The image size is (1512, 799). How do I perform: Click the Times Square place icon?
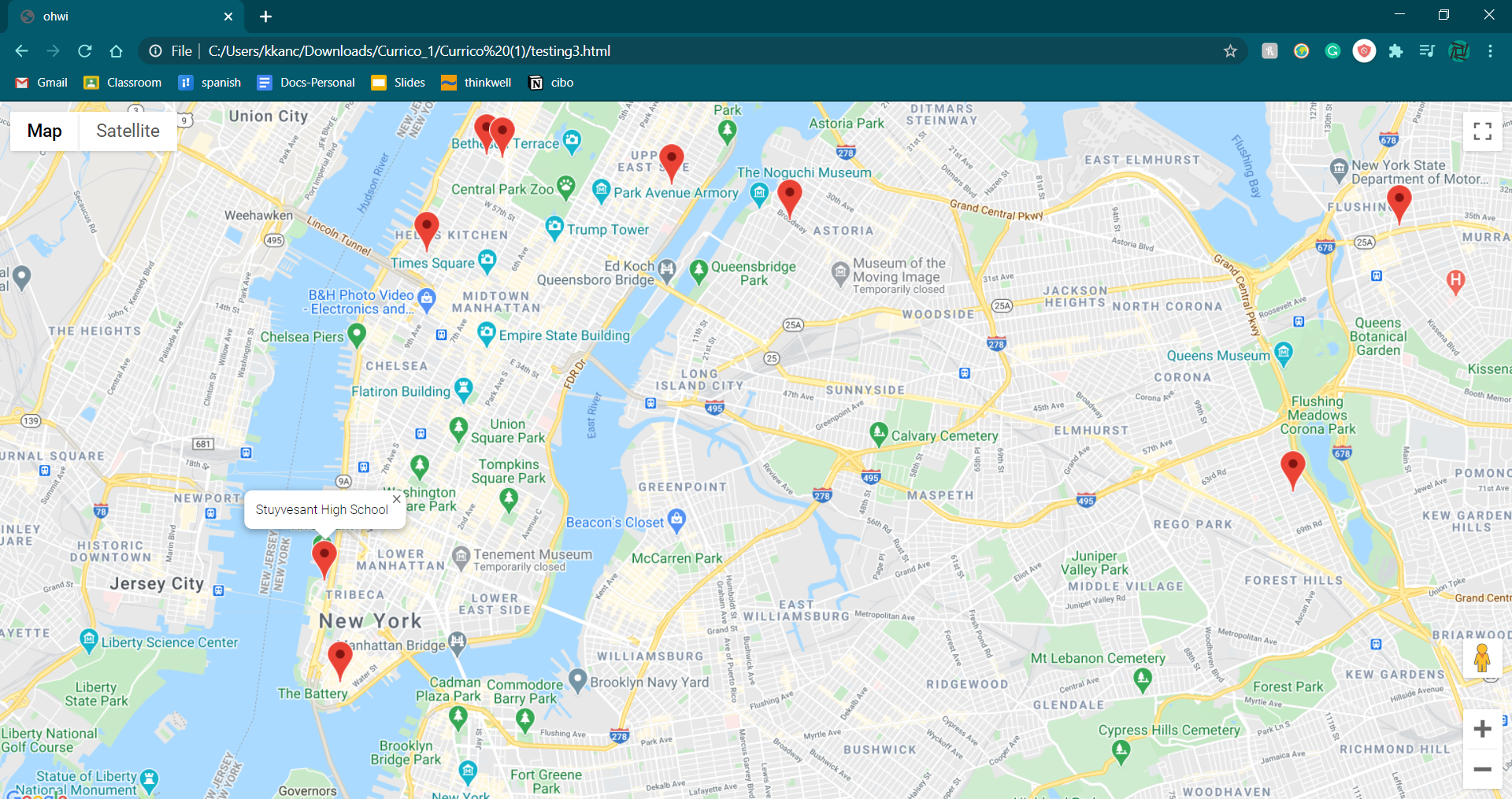click(487, 261)
